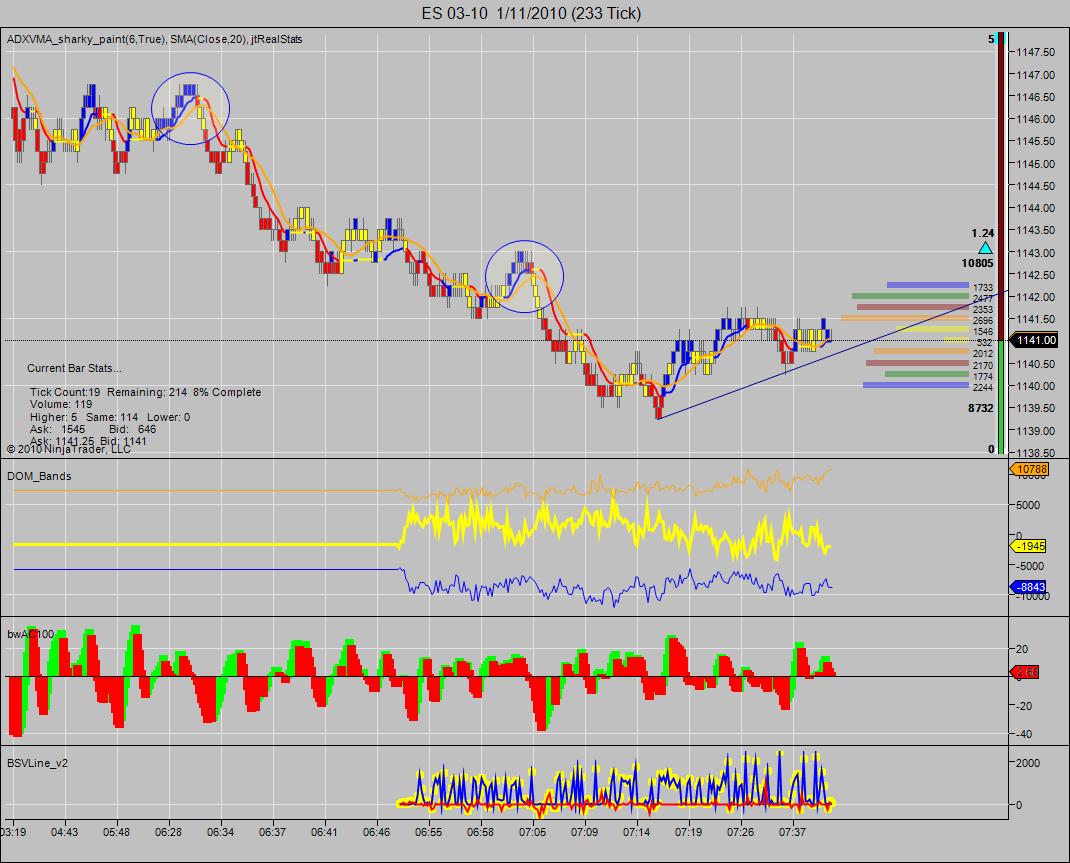Click the -40 bwAC100 axis label

(1024, 735)
